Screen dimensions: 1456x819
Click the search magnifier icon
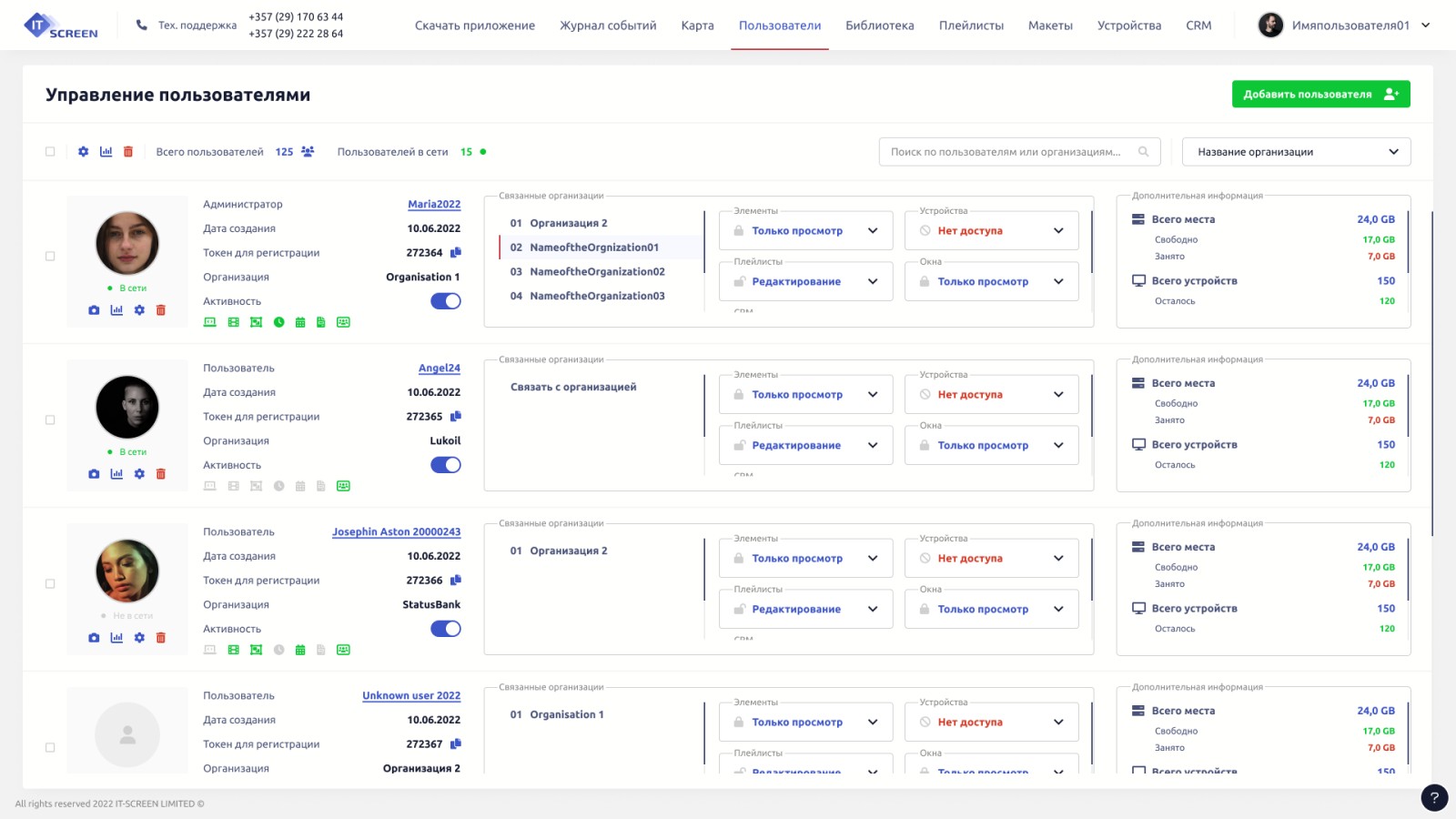click(x=1144, y=152)
